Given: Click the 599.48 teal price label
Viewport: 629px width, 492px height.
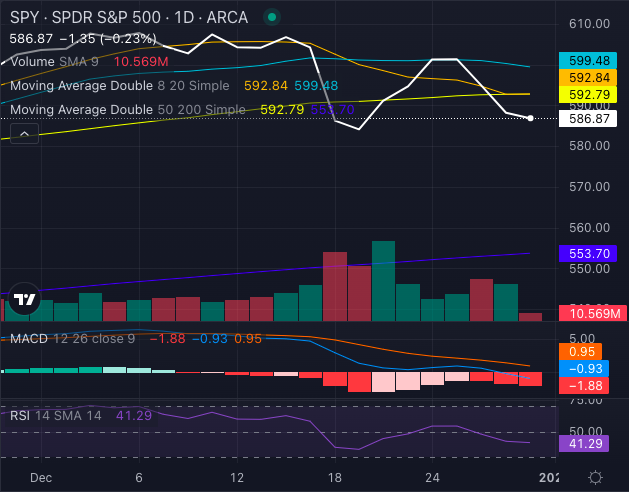Looking at the screenshot, I should [x=592, y=60].
